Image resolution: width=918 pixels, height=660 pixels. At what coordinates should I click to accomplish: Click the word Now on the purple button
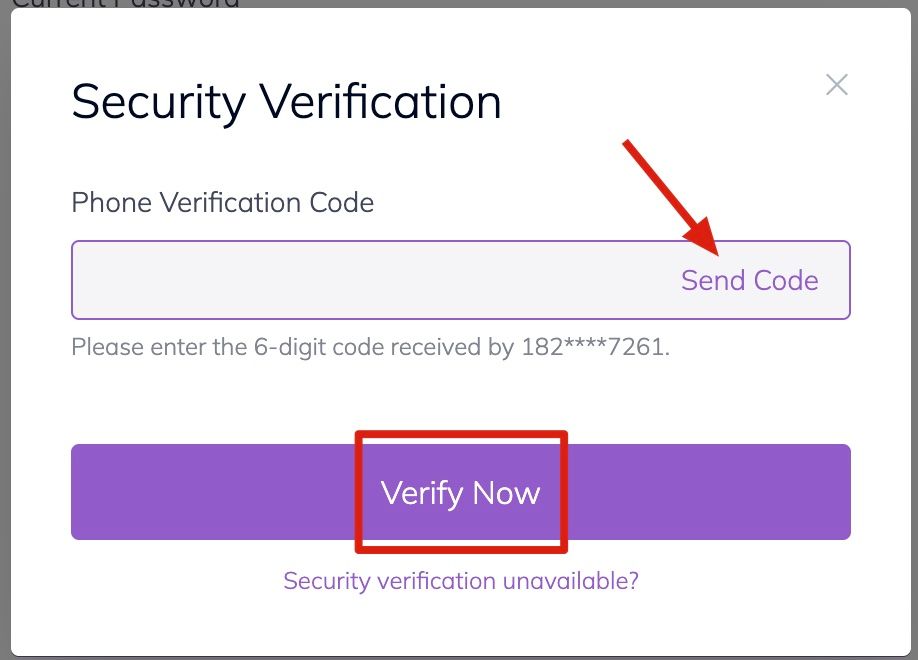point(506,493)
